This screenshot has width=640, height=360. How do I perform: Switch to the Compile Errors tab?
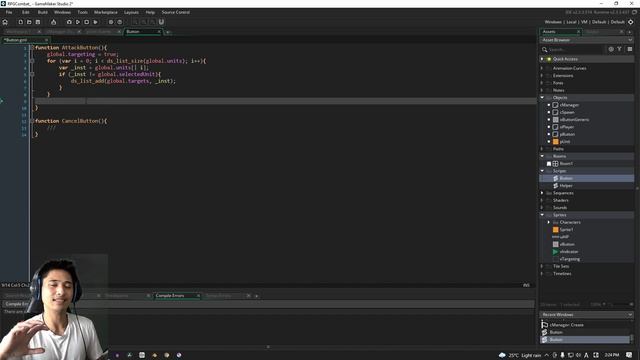pyautogui.click(x=170, y=296)
